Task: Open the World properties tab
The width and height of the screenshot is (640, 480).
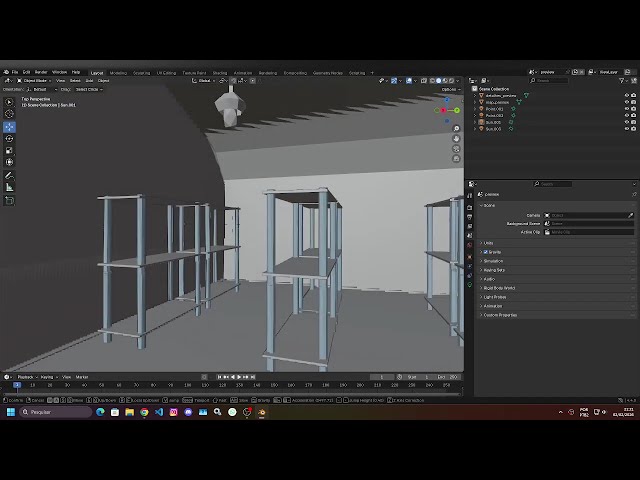Action: 469,245
